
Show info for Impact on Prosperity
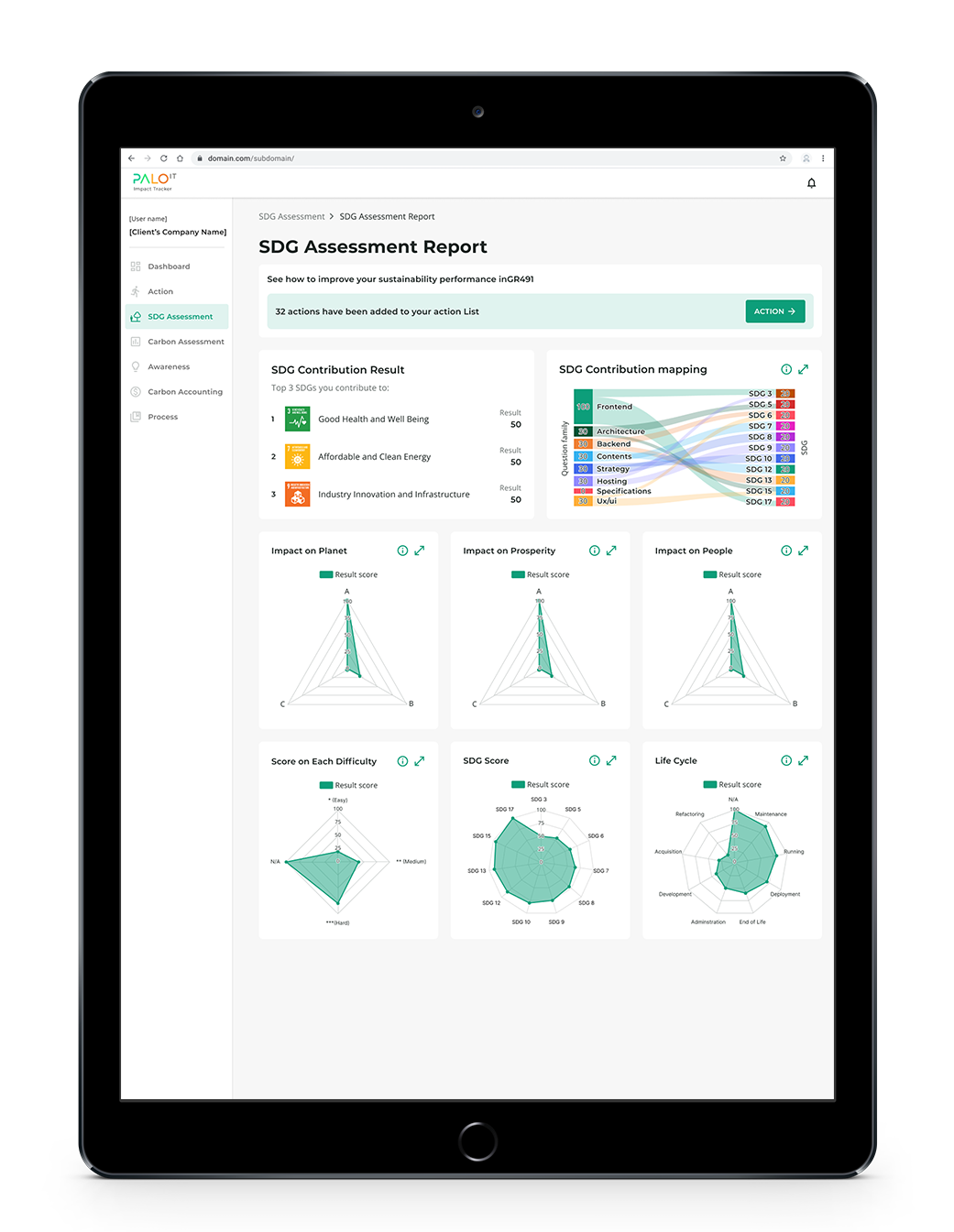[595, 551]
